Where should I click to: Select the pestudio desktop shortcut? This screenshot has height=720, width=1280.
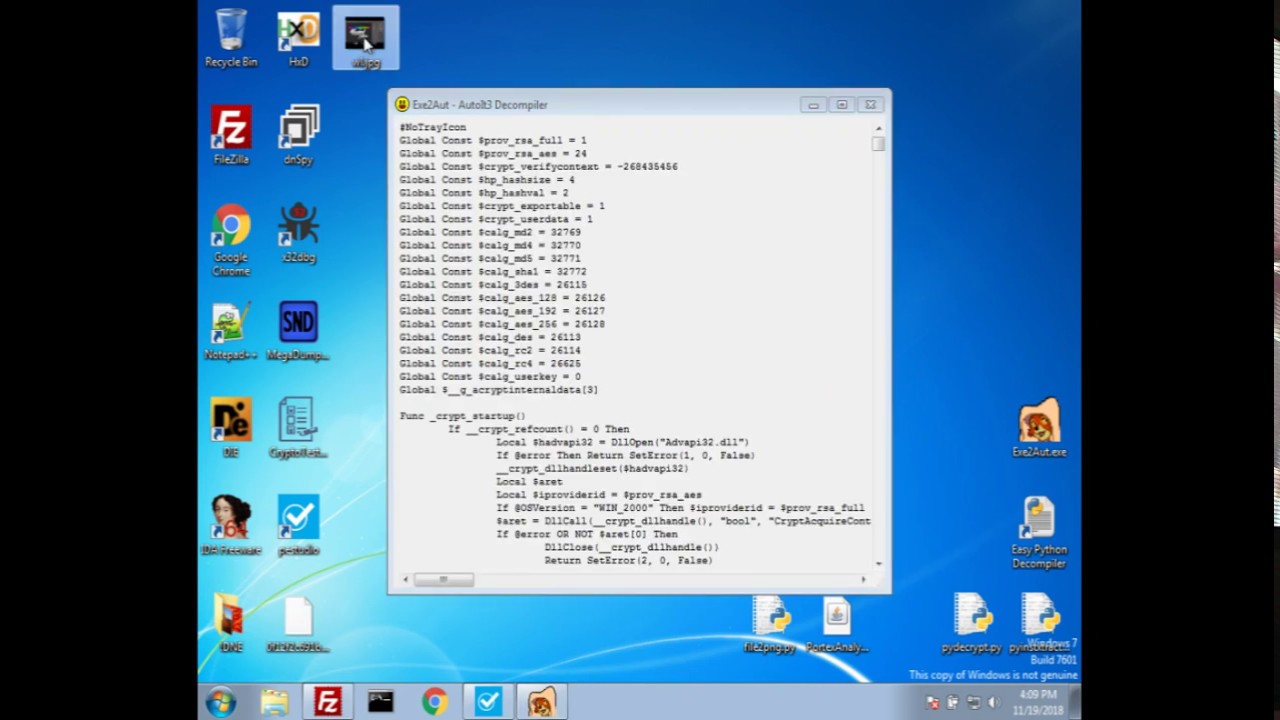(x=298, y=526)
